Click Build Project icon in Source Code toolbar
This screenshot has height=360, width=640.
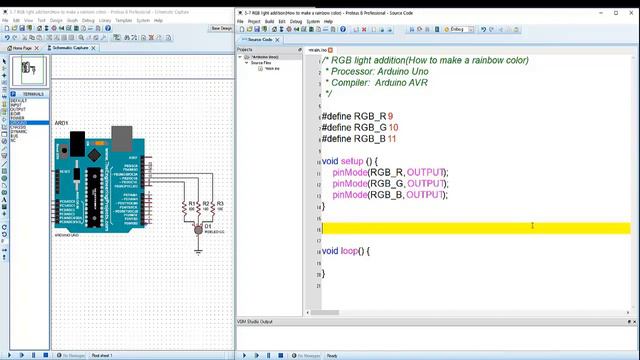411,29
